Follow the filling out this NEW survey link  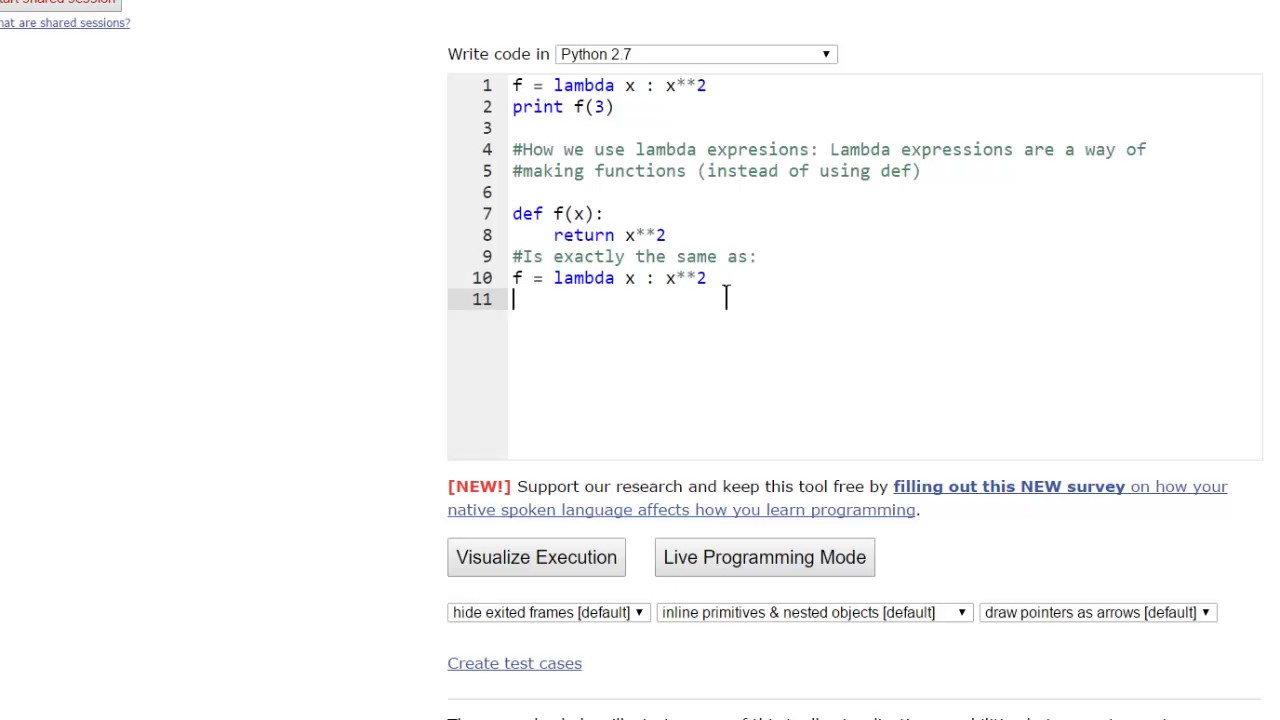[x=1009, y=486]
